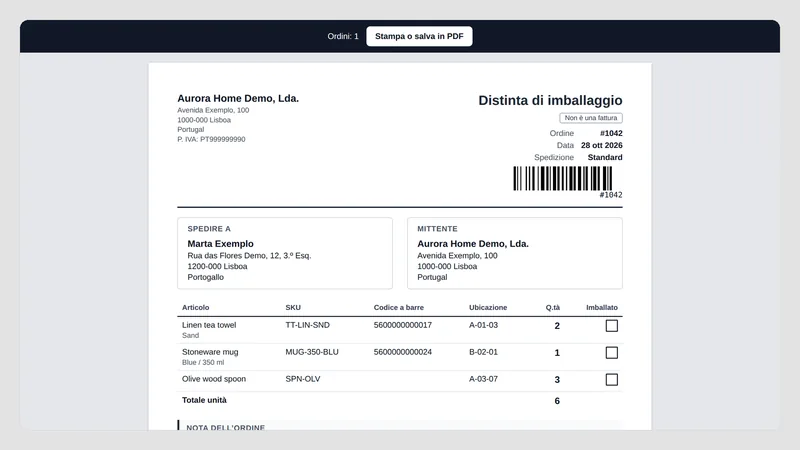
Task: Click 'Aurora Home Demo, Lda.' in the Mittente box
Action: (x=473, y=244)
